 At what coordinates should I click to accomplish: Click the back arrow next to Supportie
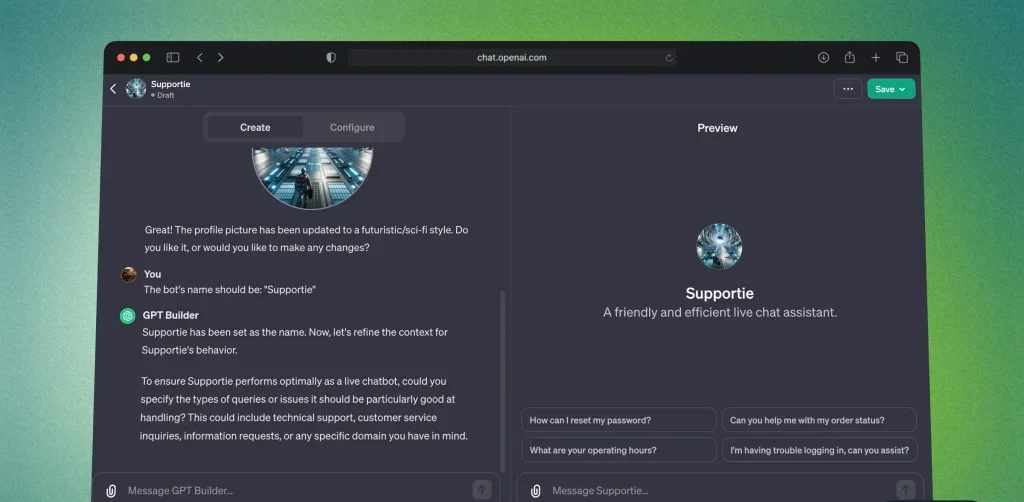click(113, 89)
